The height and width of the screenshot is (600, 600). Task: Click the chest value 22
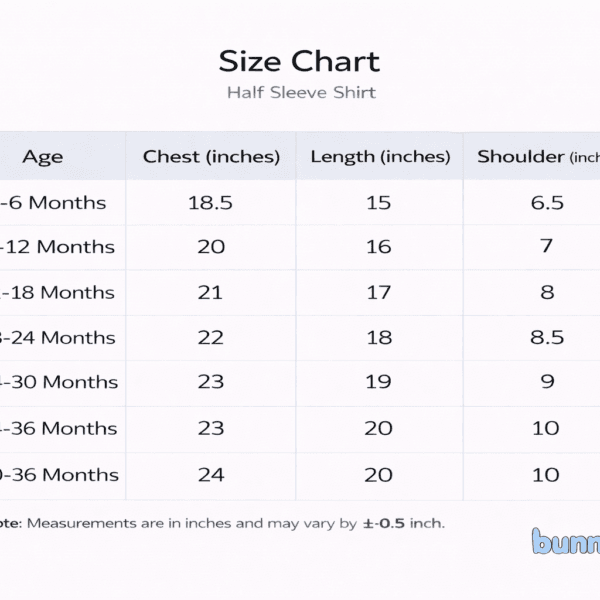tap(211, 338)
